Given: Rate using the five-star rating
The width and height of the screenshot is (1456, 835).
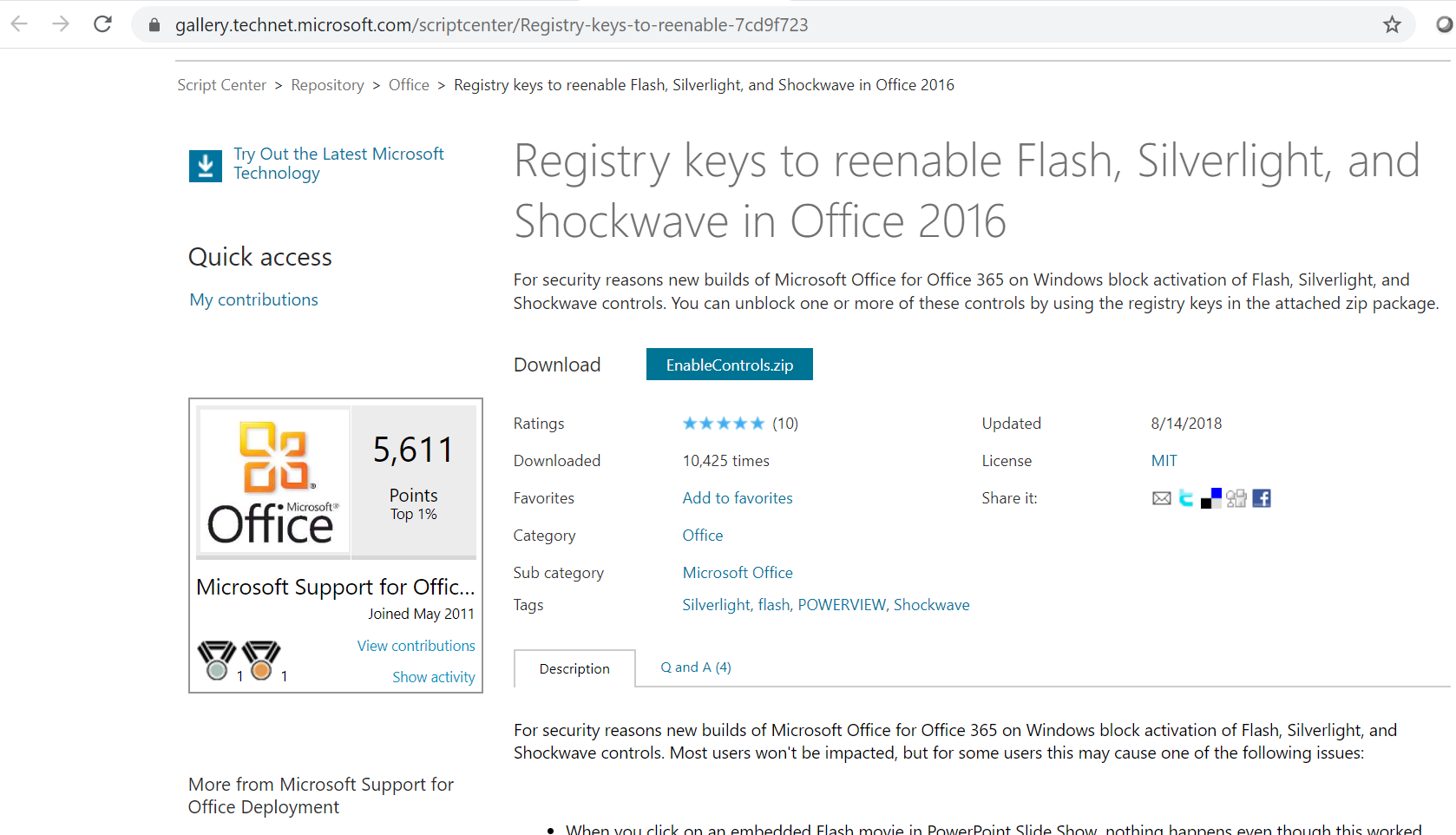Looking at the screenshot, I should [x=723, y=424].
